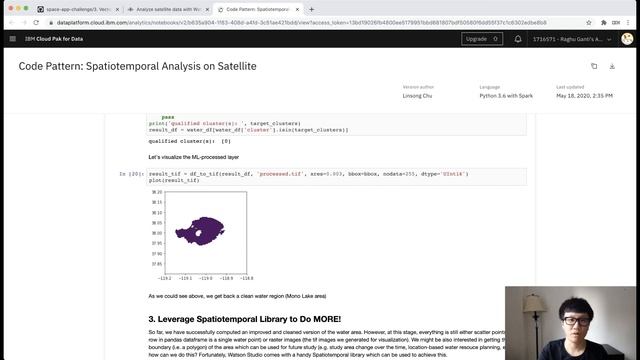Select the Code Pattern Spatiotemporal tab
640x360 pixels.
tap(258, 9)
